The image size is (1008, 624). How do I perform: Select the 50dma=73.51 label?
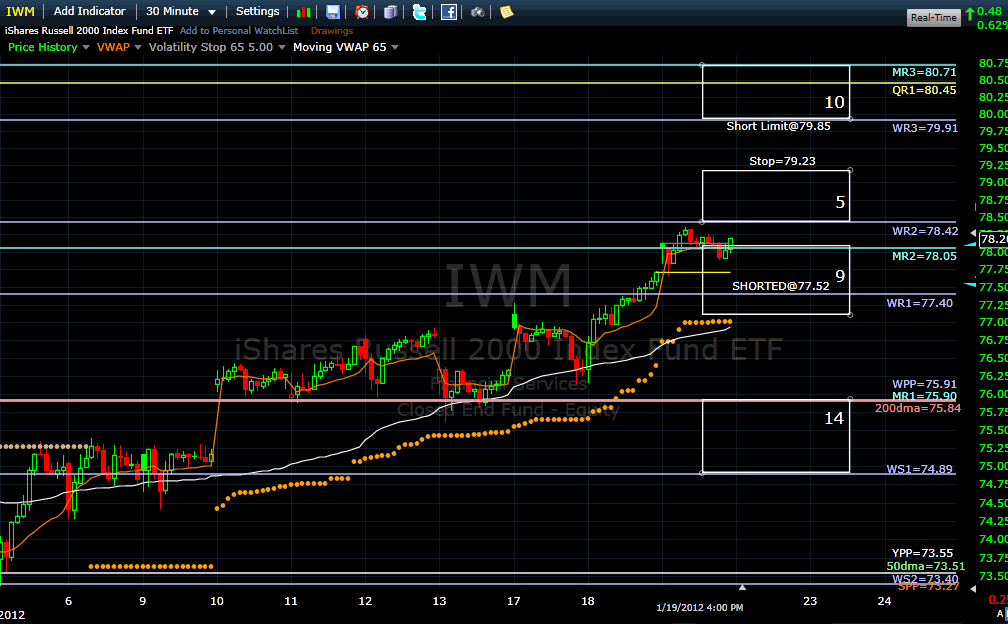click(926, 566)
